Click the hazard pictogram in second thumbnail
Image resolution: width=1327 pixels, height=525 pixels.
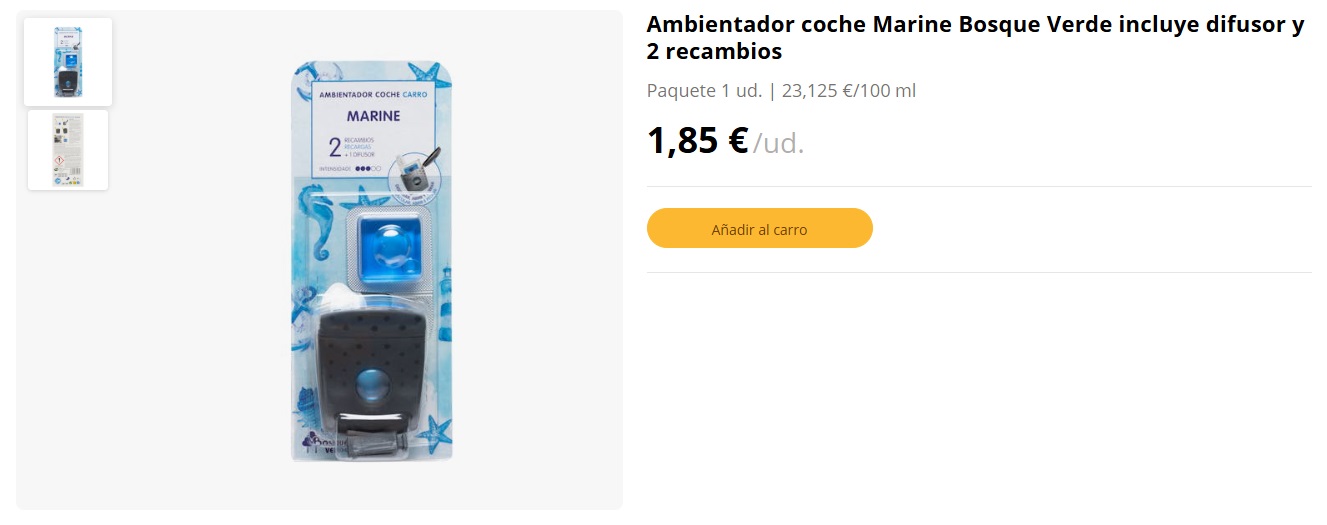pyautogui.click(x=59, y=162)
